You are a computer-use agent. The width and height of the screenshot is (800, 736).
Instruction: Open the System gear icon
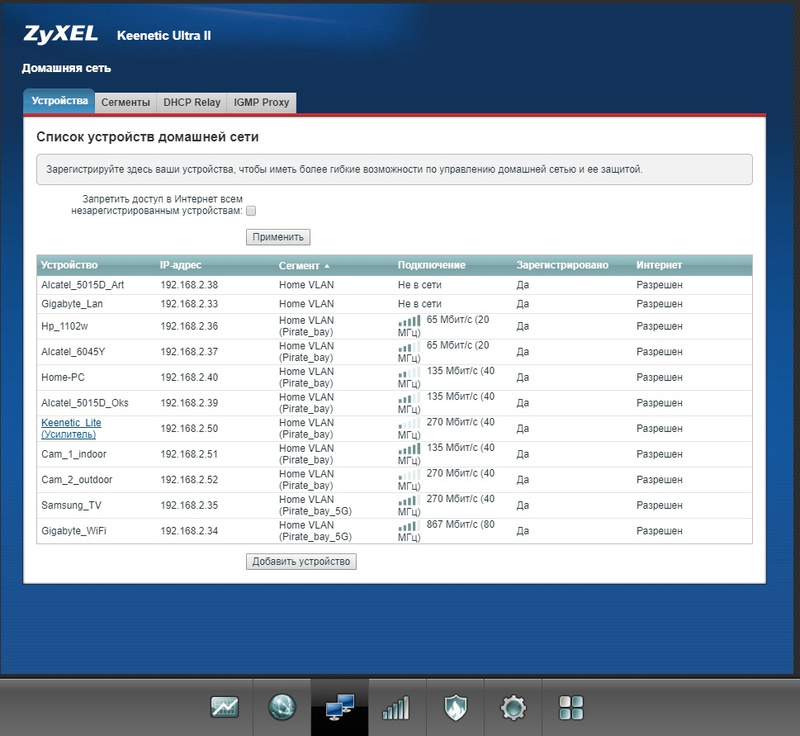513,708
